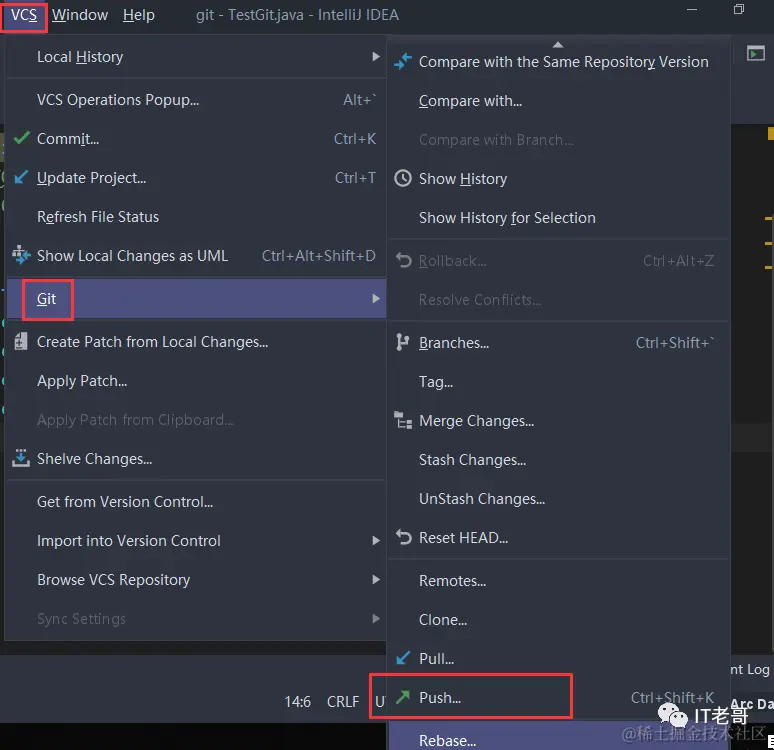The width and height of the screenshot is (774, 750).
Task: Click the Compare with Same Repository Version icon
Action: [x=403, y=62]
